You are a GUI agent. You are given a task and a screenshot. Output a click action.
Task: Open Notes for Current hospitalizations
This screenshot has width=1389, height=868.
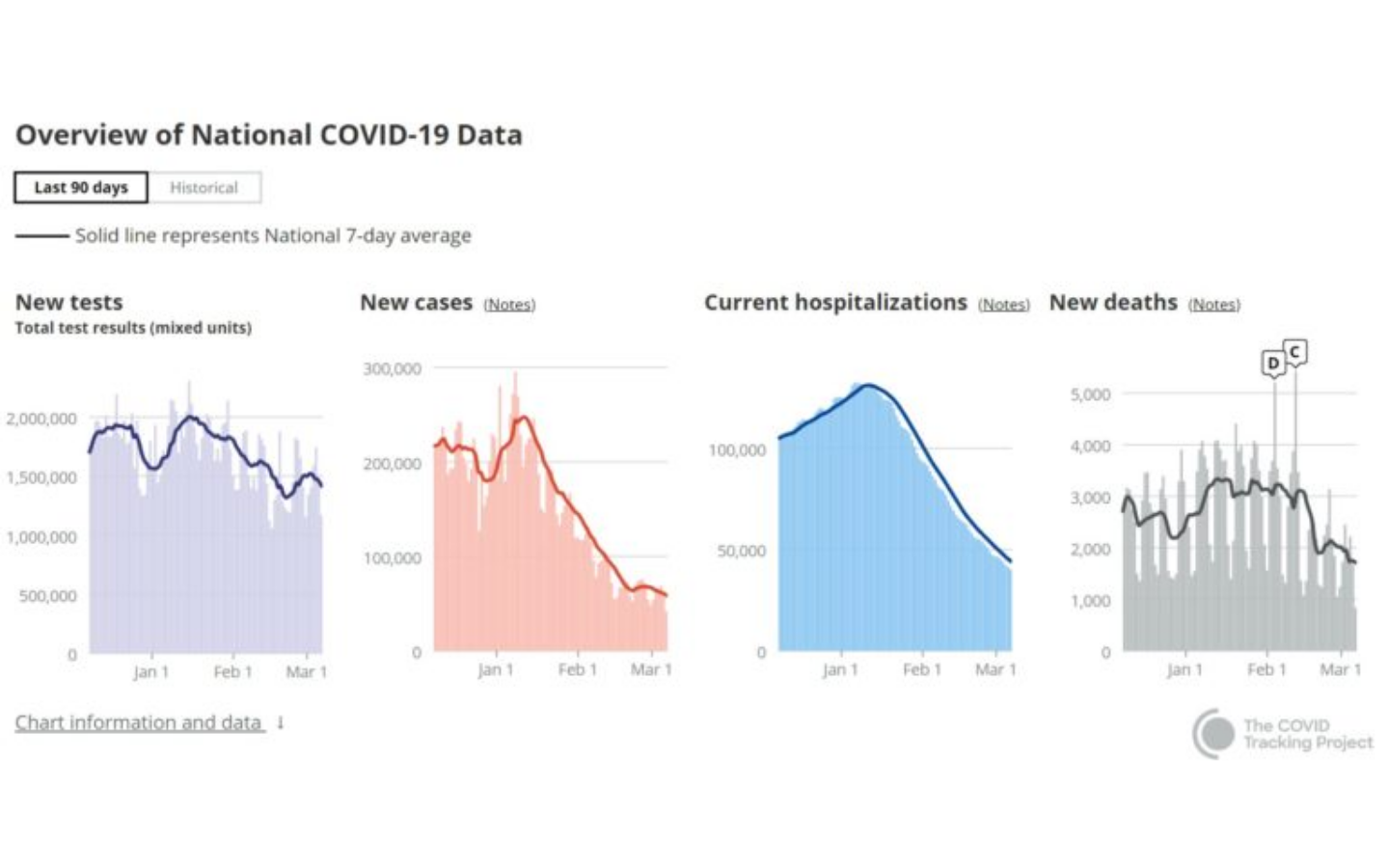pos(1003,305)
